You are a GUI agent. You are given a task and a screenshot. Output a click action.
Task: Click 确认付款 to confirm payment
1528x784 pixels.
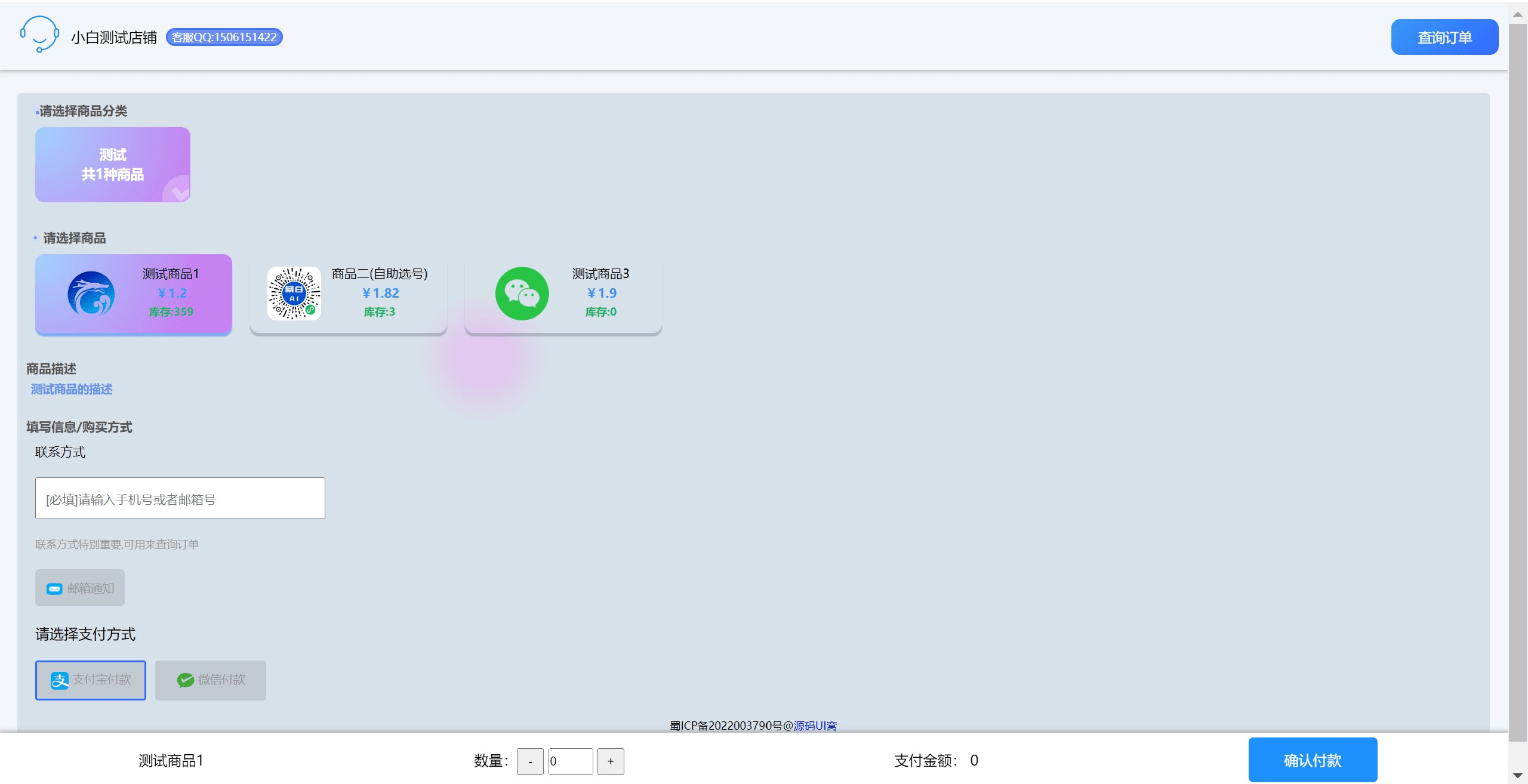tap(1313, 760)
